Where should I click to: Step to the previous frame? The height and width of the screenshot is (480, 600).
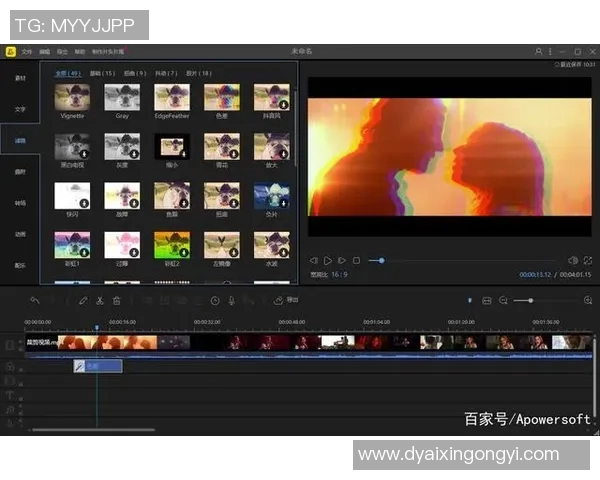(314, 260)
